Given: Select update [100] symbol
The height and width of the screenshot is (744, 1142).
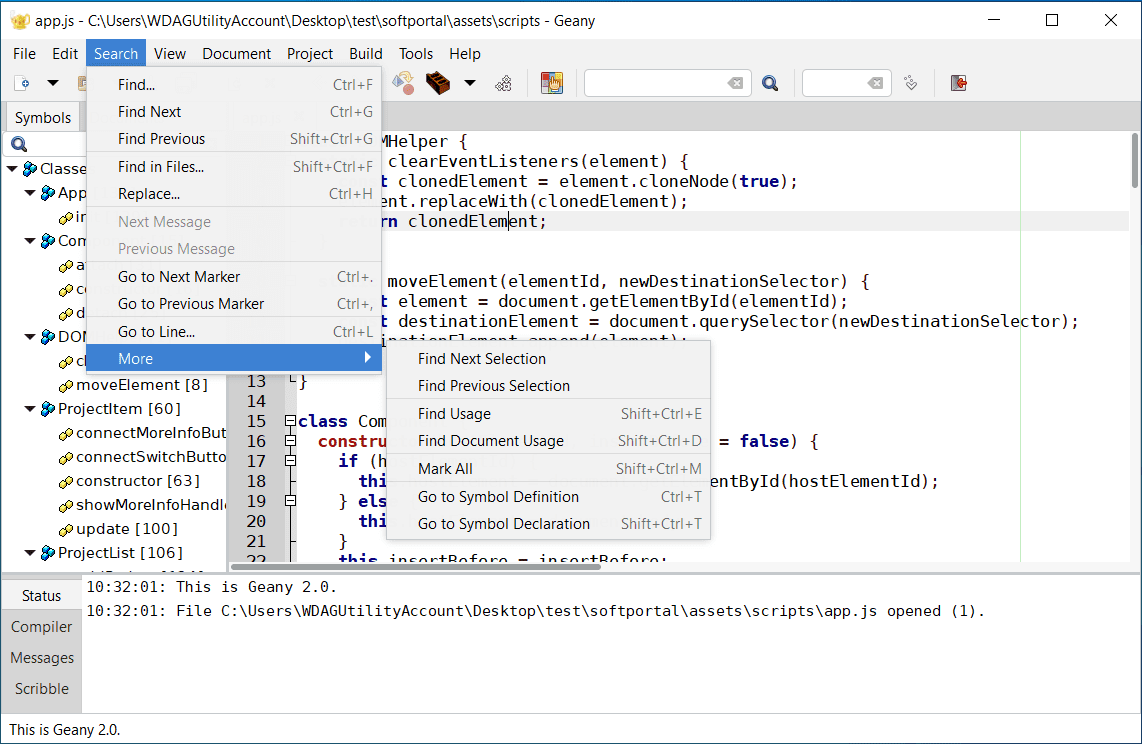Looking at the screenshot, I should pyautogui.click(x=127, y=529).
